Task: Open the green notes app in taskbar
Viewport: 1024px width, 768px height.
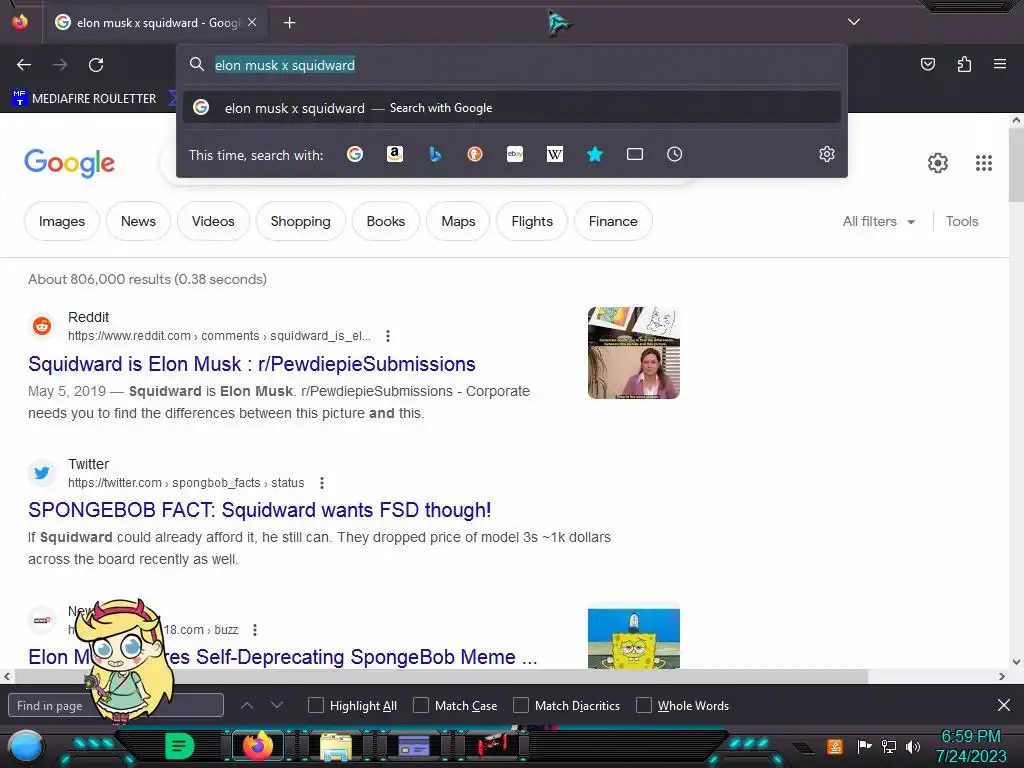Action: pyautogui.click(x=180, y=746)
